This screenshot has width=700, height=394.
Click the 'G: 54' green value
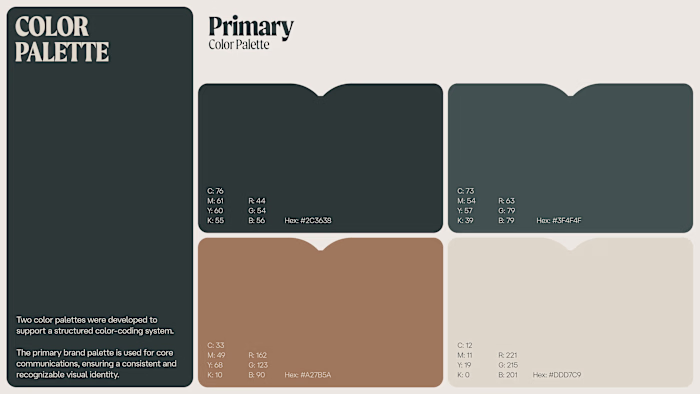[257, 211]
